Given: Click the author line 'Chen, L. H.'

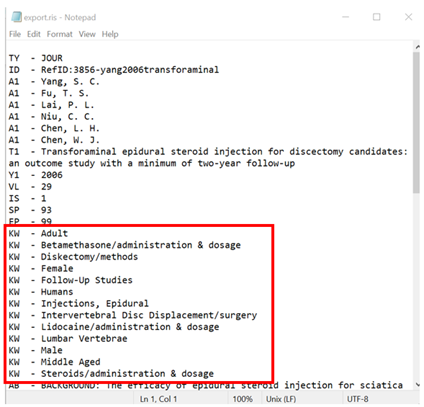Looking at the screenshot, I should (54, 128).
